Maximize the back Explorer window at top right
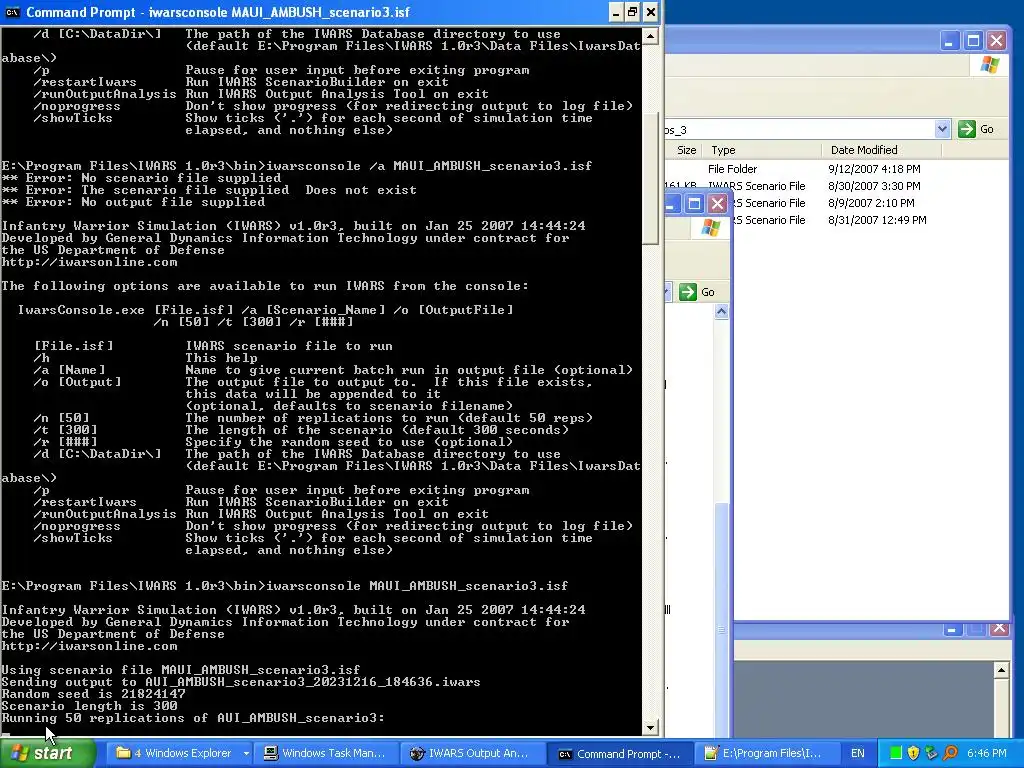This screenshot has height=768, width=1024. [x=973, y=40]
